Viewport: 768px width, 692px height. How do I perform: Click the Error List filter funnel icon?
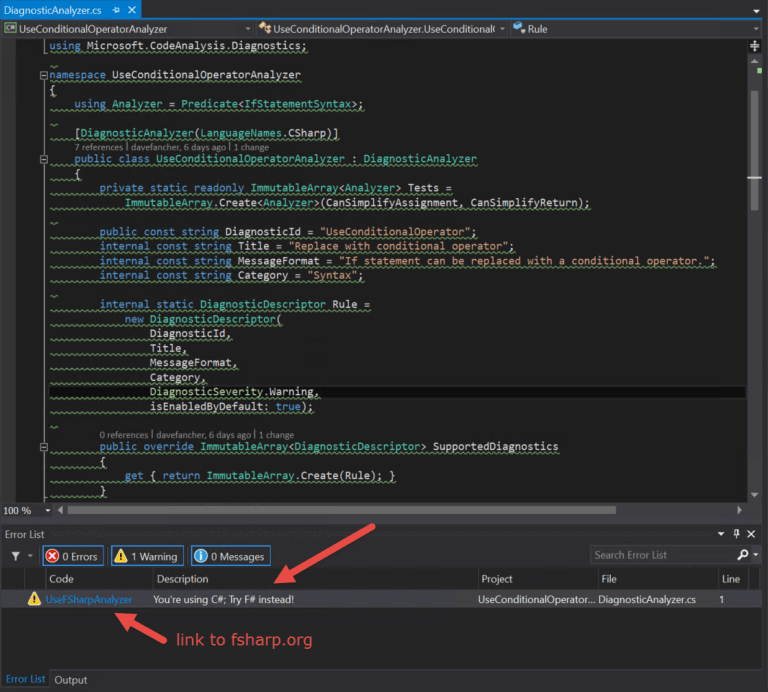pyautogui.click(x=16, y=556)
